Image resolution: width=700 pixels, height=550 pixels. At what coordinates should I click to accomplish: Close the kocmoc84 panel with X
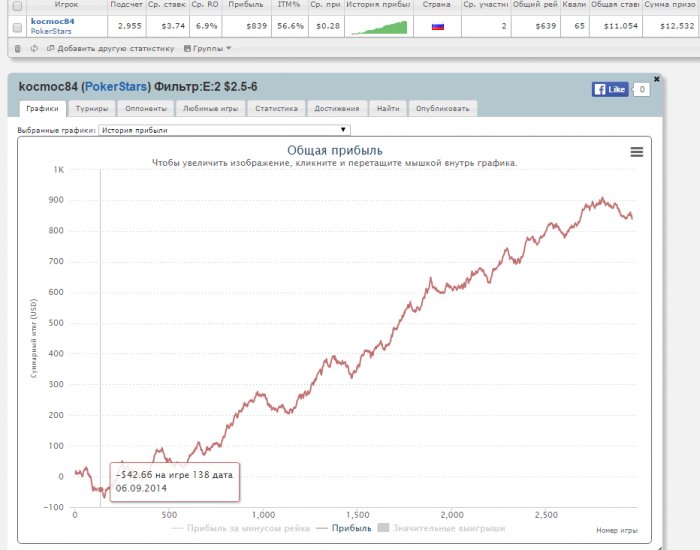(656, 79)
